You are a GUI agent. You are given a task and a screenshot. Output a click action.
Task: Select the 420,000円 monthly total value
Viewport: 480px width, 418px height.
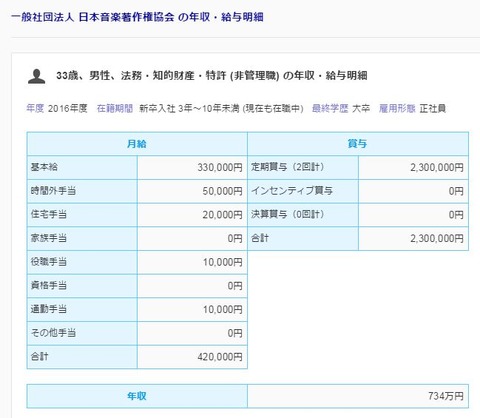pos(220,357)
